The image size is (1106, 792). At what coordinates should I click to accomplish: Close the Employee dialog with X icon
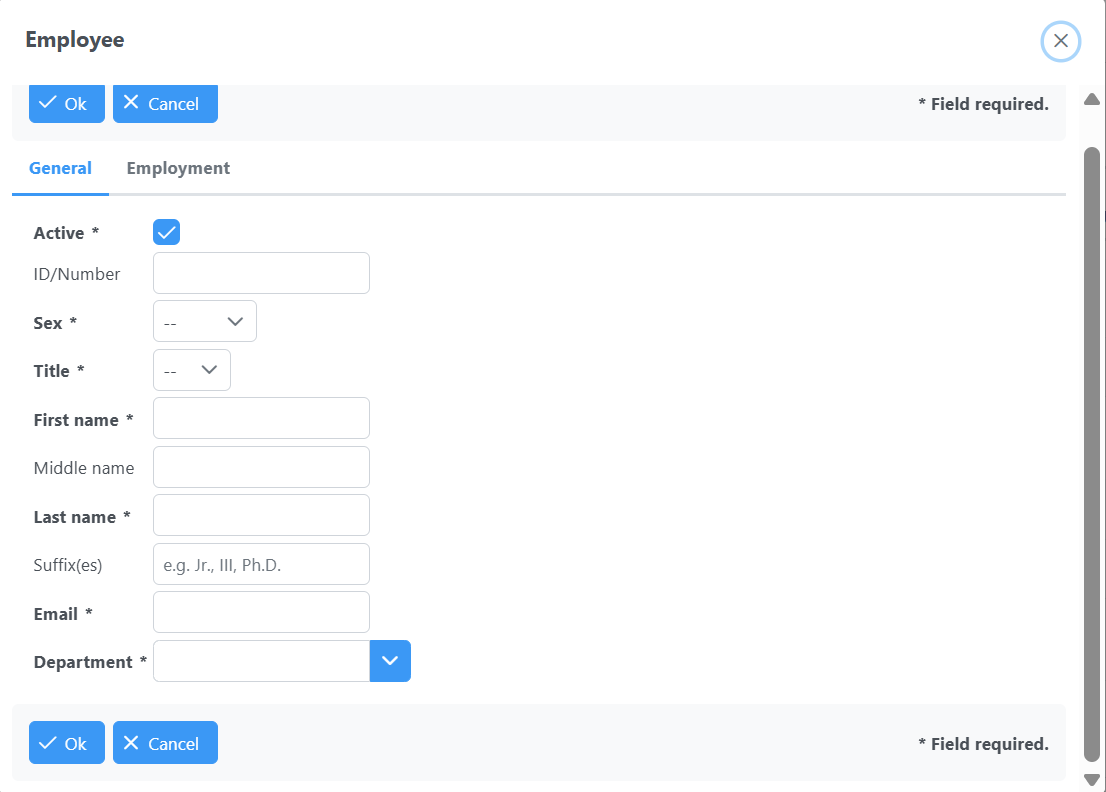(1061, 41)
